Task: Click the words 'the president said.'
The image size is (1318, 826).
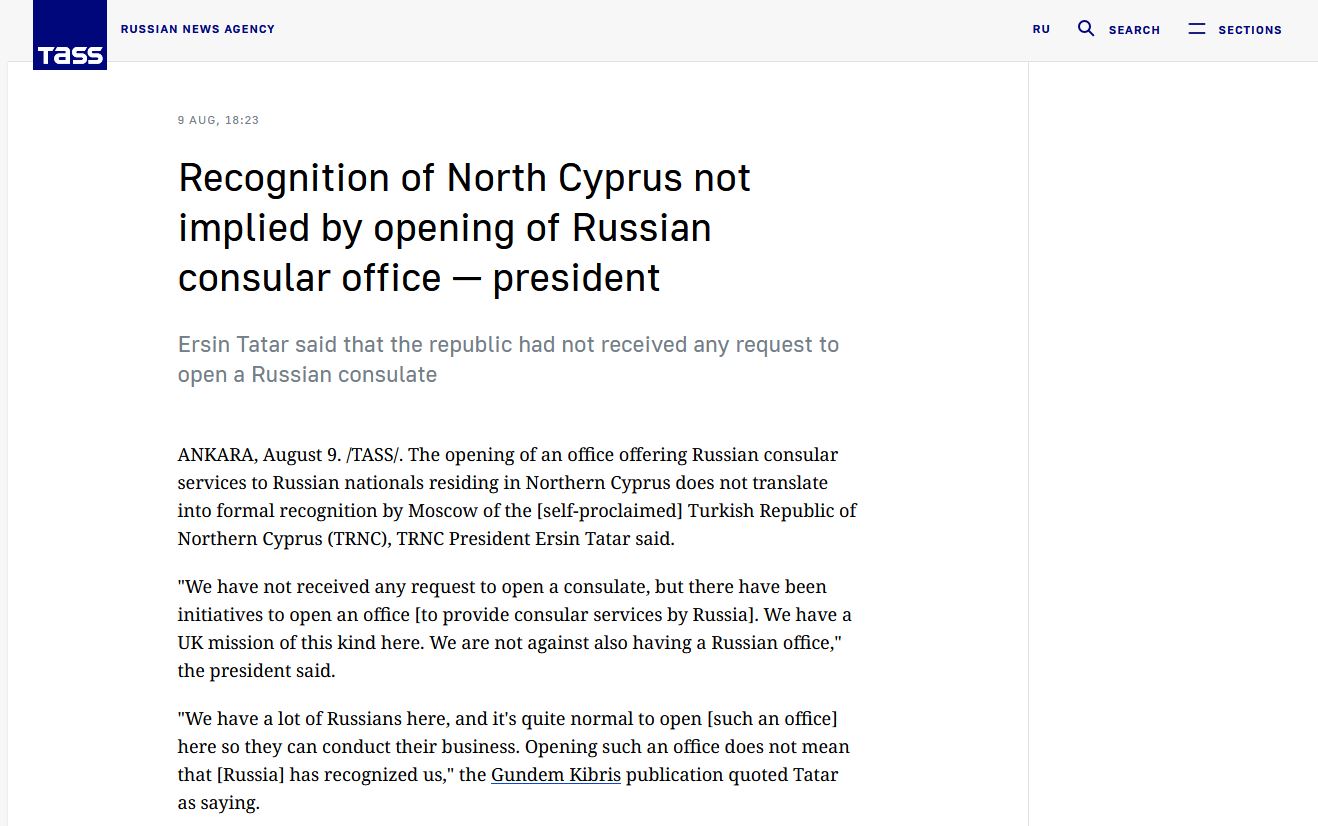Action: coord(256,671)
